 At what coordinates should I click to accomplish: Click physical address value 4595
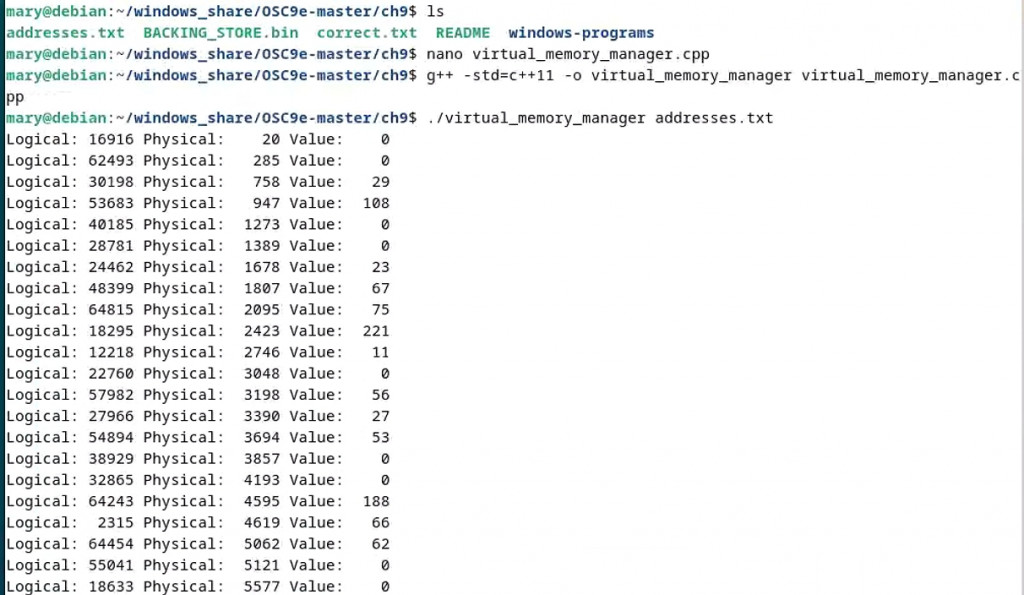pos(262,502)
